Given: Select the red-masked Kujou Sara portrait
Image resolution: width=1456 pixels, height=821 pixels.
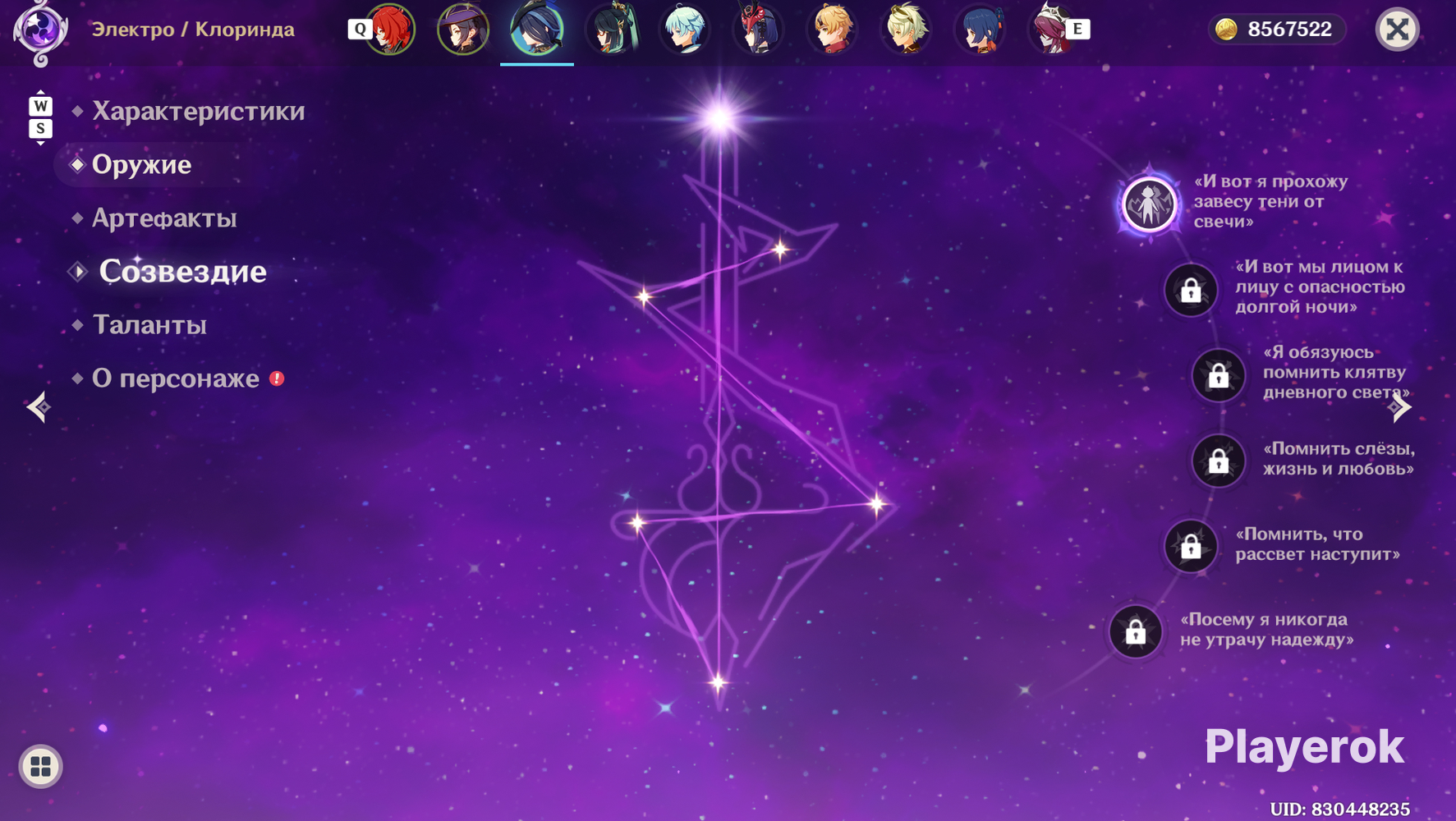Looking at the screenshot, I should tap(759, 30).
